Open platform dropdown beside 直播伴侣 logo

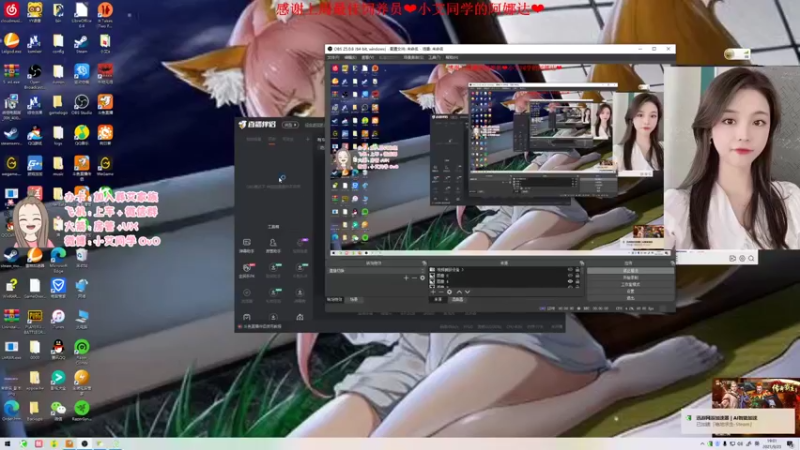click(x=290, y=124)
